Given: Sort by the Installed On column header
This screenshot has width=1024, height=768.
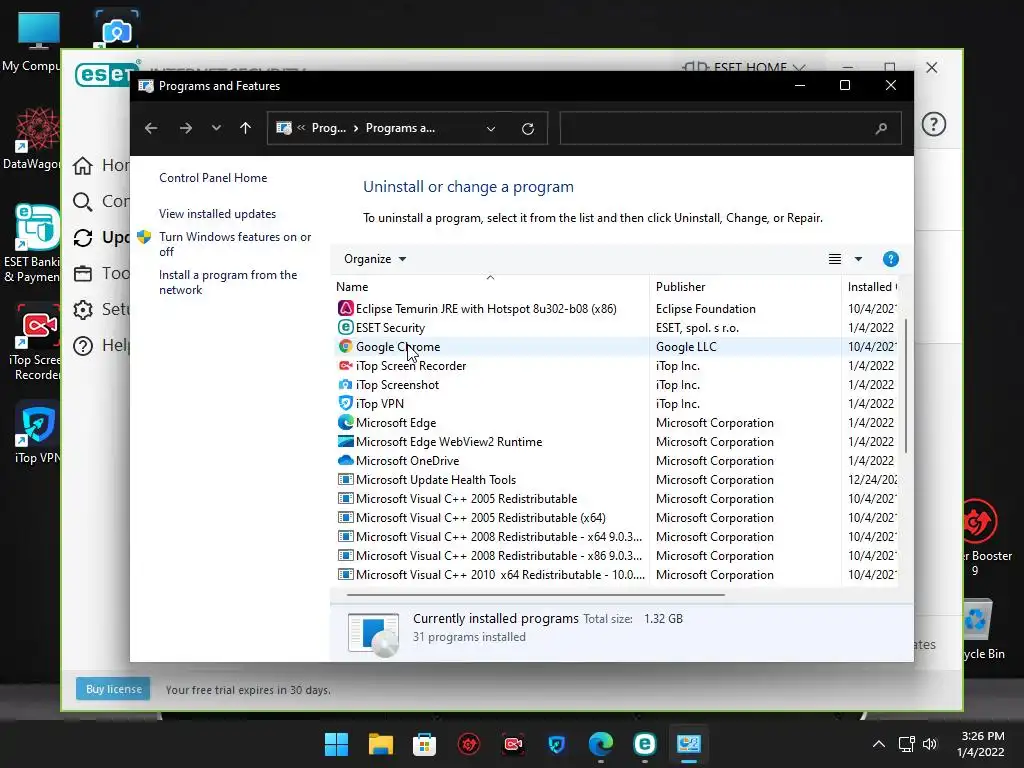Looking at the screenshot, I should click(x=872, y=287).
